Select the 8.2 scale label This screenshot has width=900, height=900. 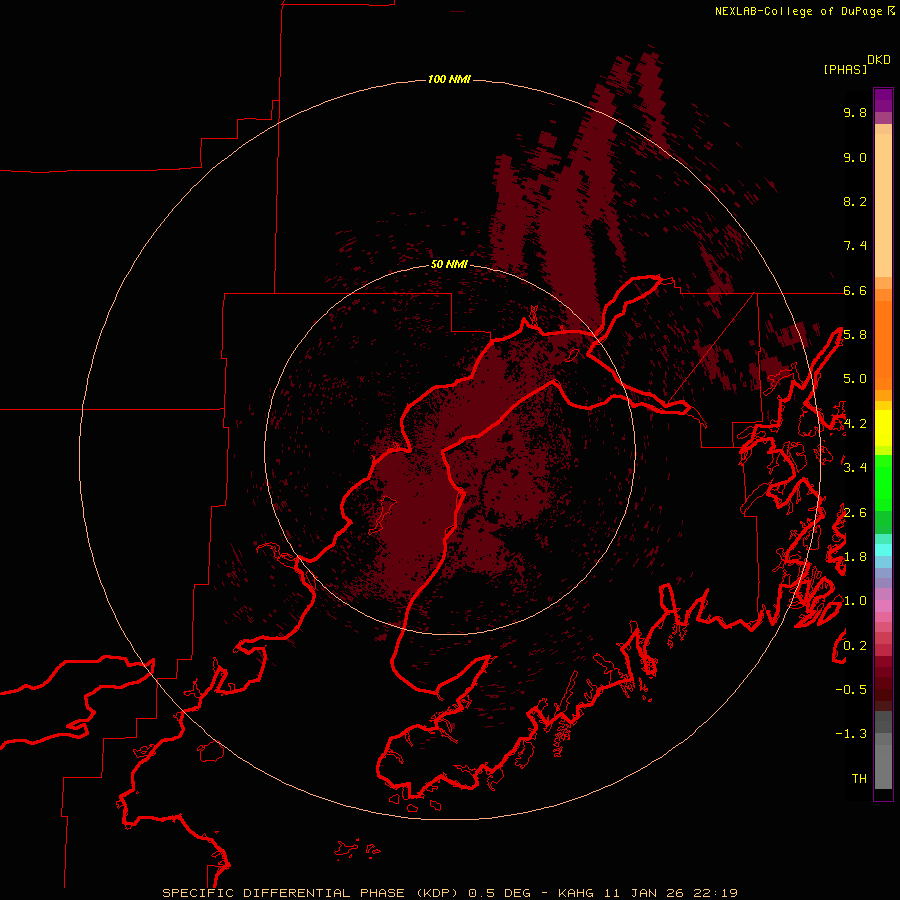(855, 201)
